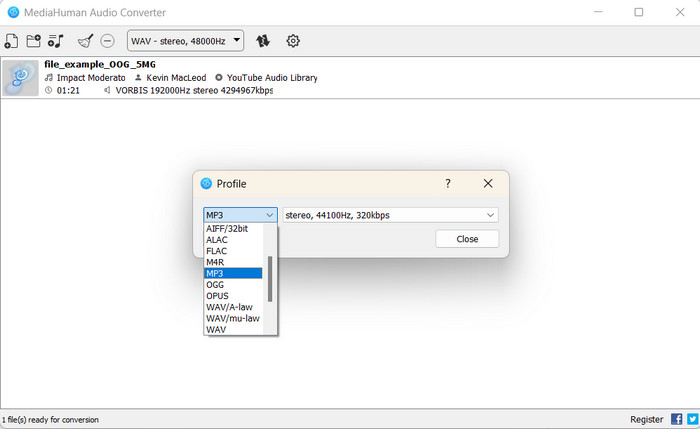This screenshot has width=700, height=429.
Task: Maximize the MediaHuman Audio Converter window
Action: tap(639, 12)
